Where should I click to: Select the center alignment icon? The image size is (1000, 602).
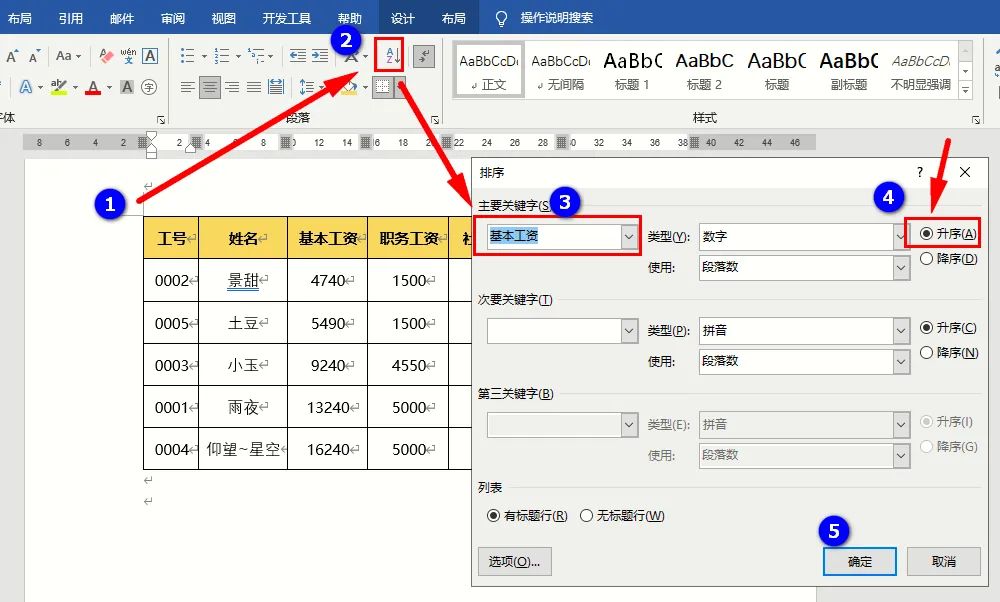click(x=209, y=88)
